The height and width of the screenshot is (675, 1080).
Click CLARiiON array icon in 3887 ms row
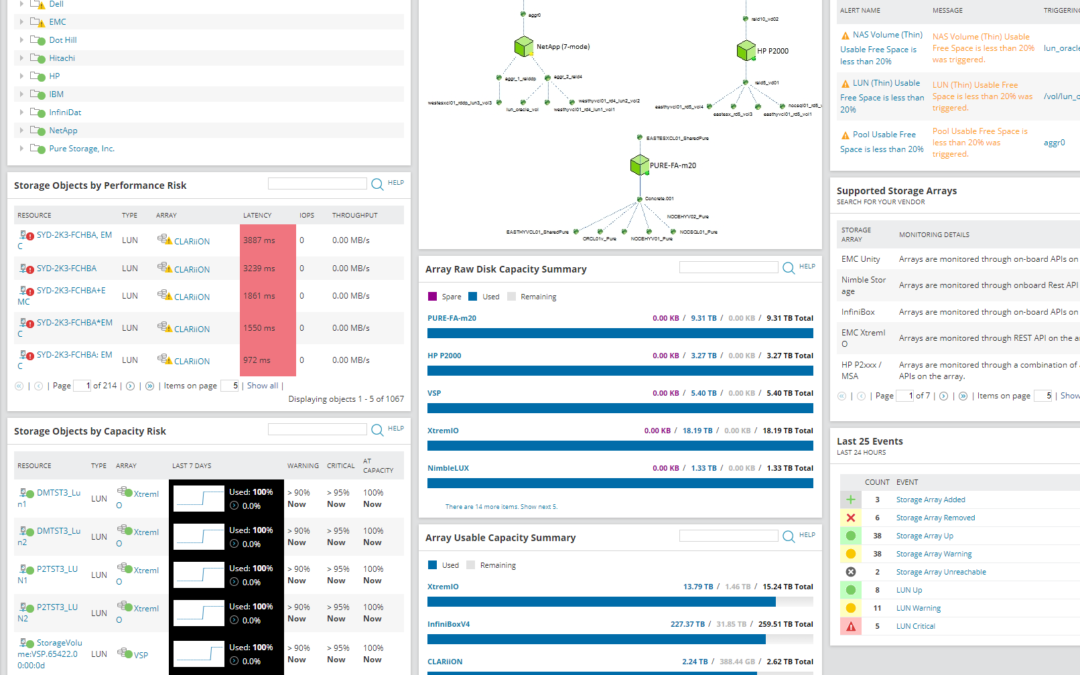coord(164,240)
